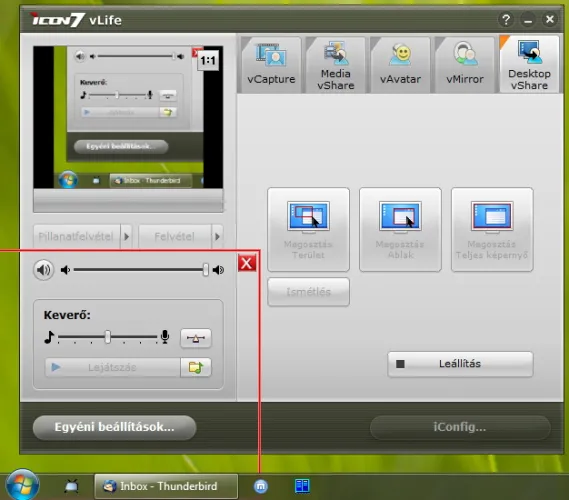569x500 pixels.
Task: Click the Lejátszás play button
Action: (x=112, y=367)
